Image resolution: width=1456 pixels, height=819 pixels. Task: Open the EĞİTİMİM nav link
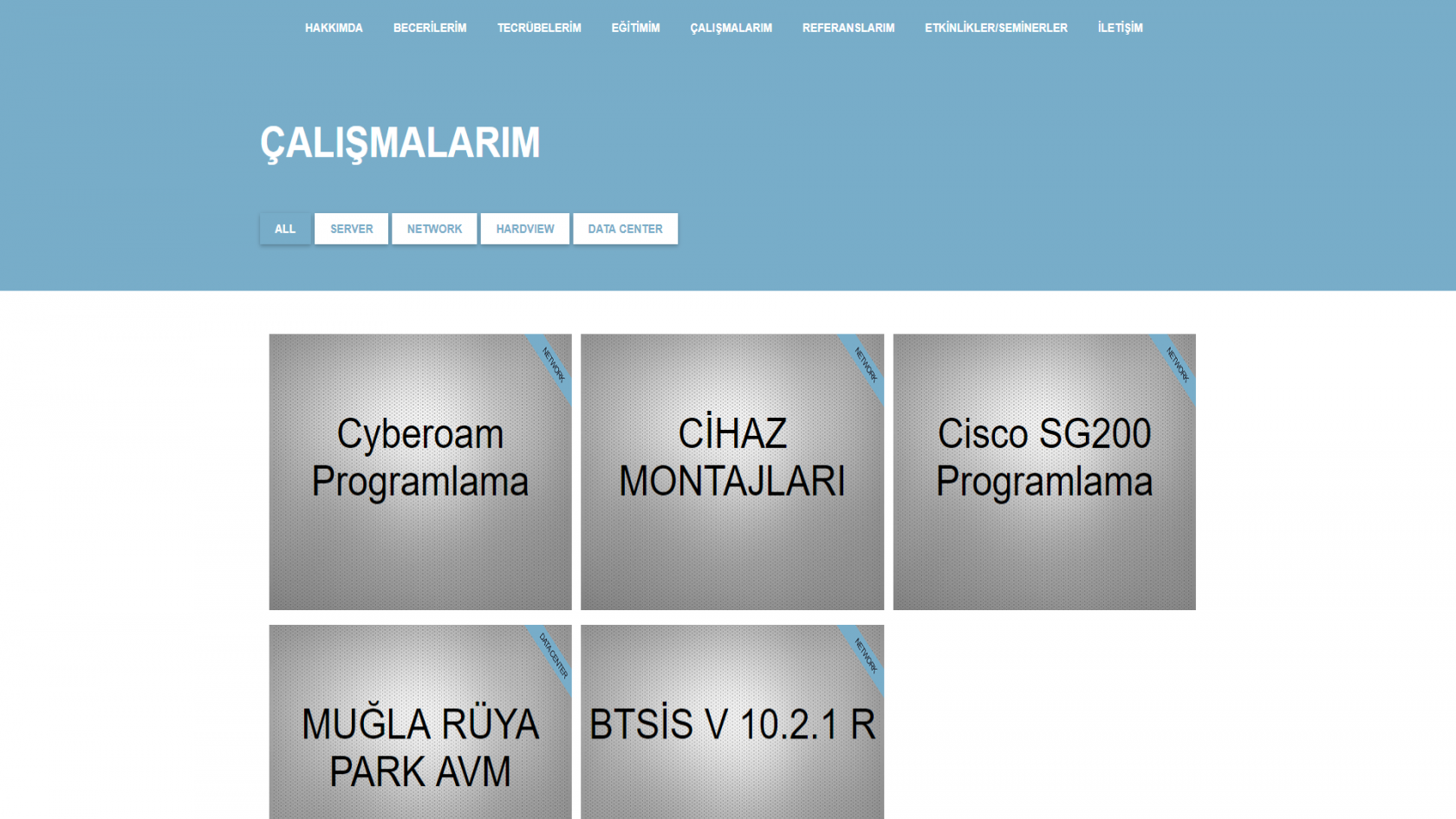[x=635, y=28]
